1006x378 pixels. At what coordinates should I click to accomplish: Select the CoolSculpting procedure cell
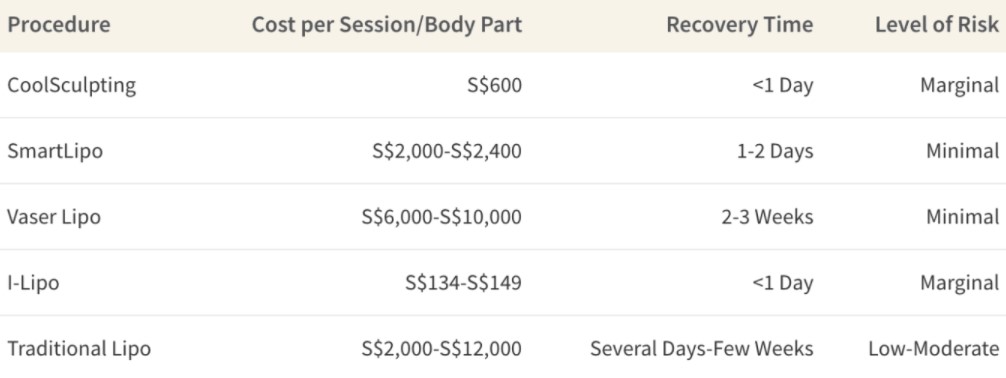72,85
